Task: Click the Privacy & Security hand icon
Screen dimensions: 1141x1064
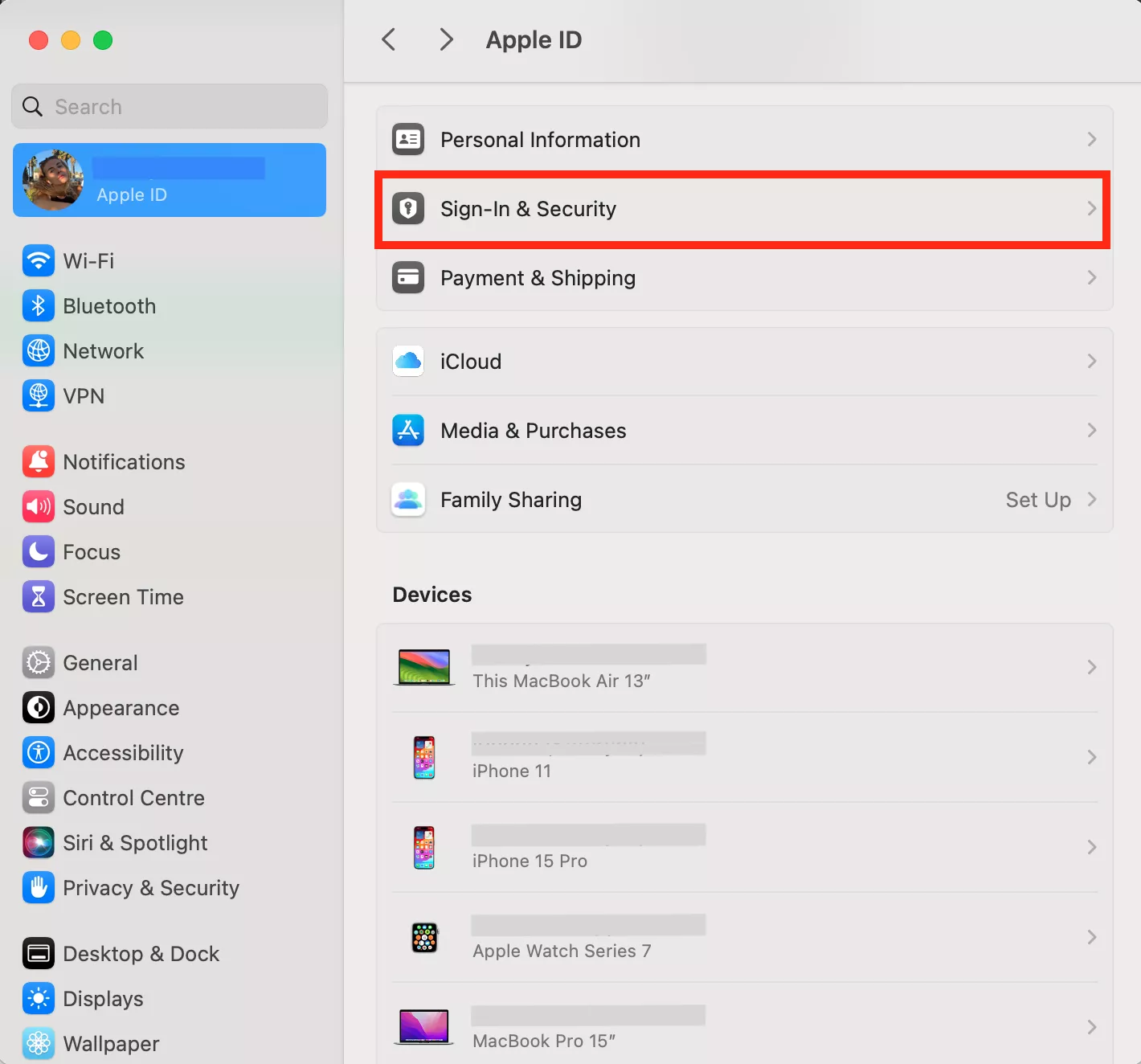Action: (38, 887)
